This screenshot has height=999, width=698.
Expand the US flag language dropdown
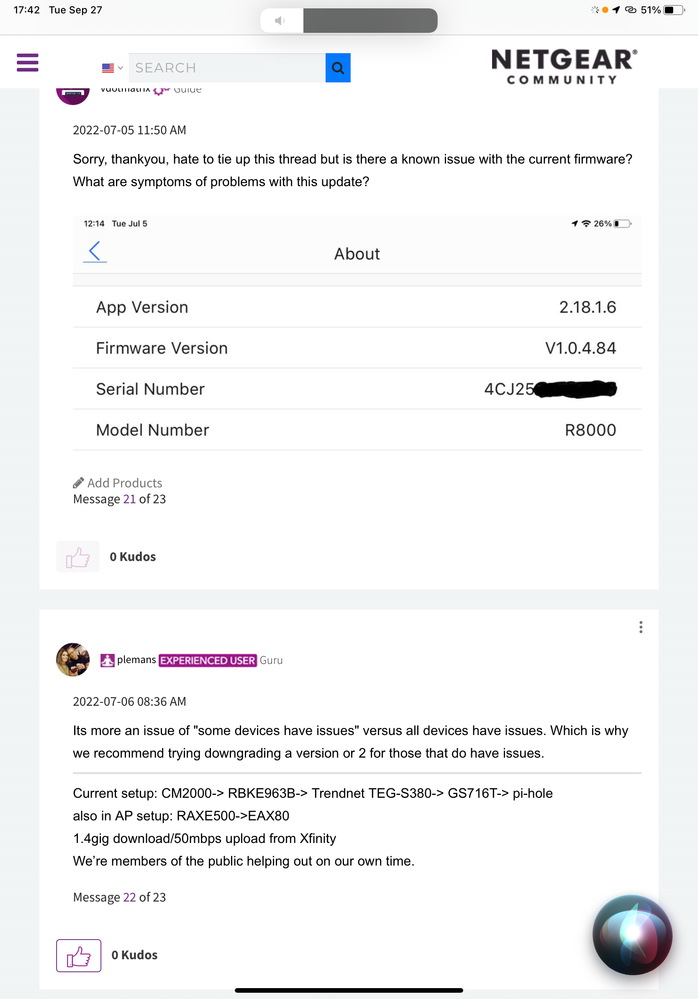click(112, 68)
